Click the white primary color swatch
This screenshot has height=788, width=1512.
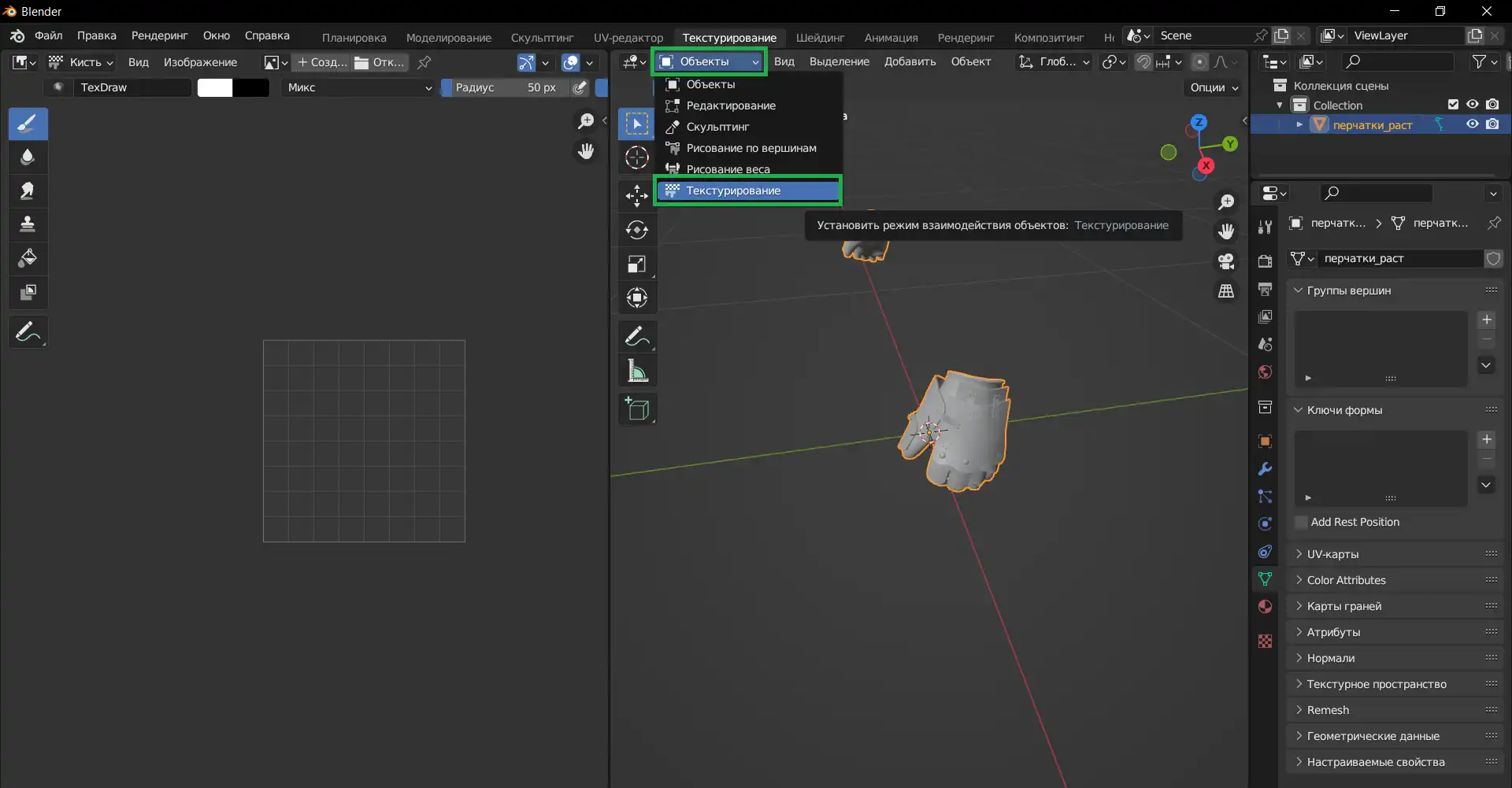(215, 87)
